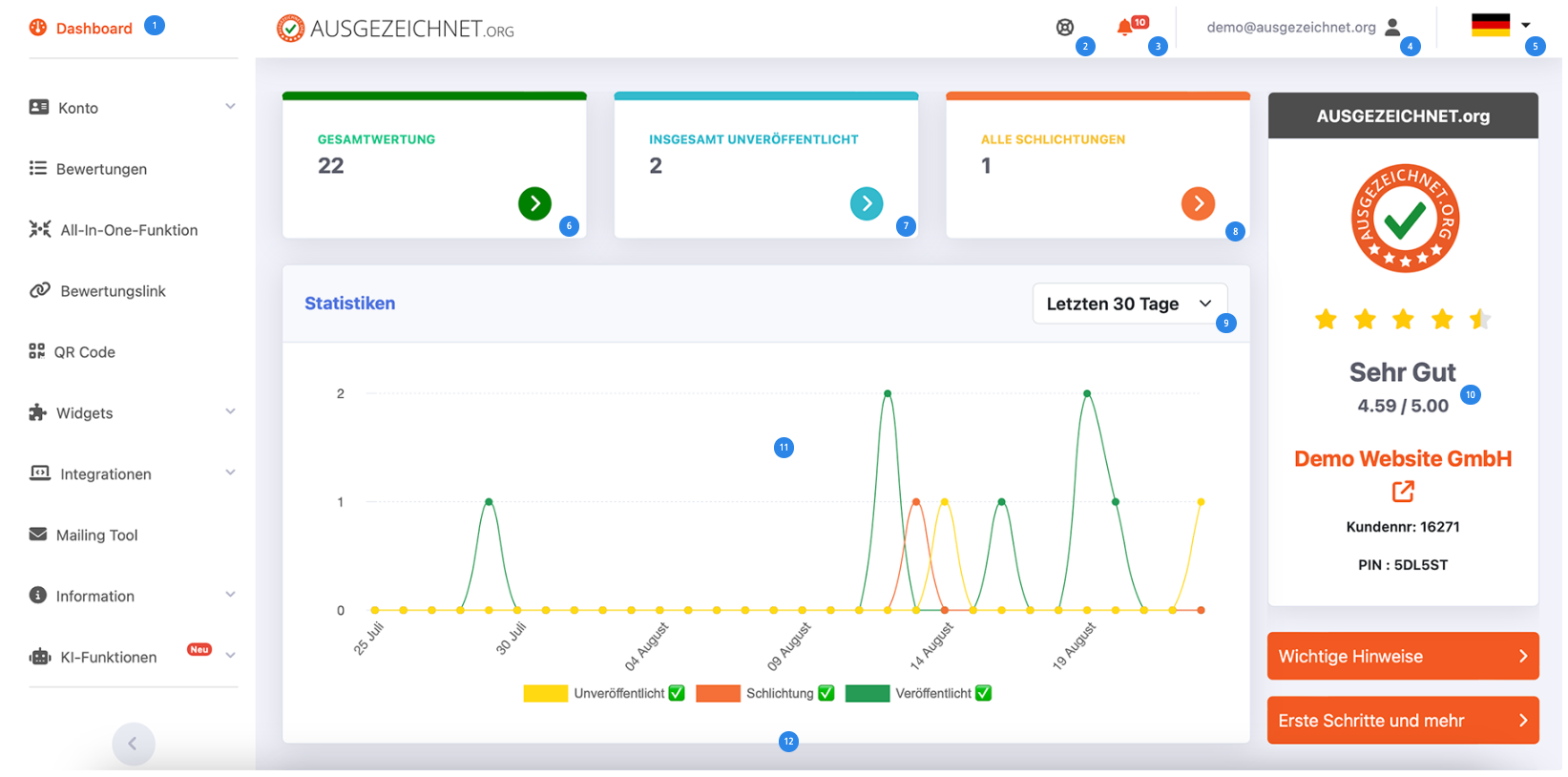Screen dimensions: 1568x777
Task: Open the Bewertungen menu item
Action: point(101,169)
